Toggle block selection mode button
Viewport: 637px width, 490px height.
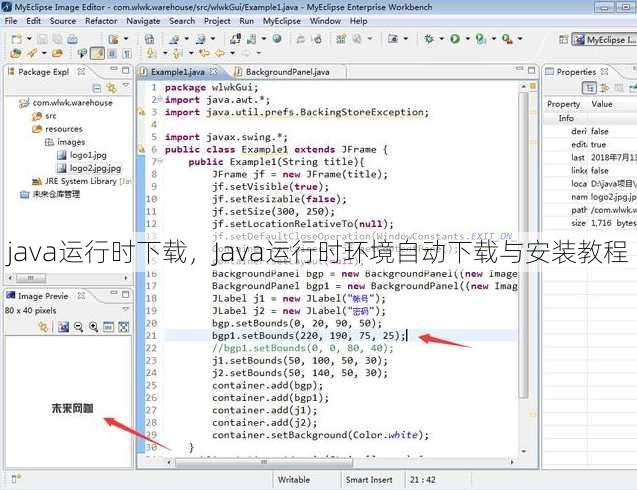point(113,53)
